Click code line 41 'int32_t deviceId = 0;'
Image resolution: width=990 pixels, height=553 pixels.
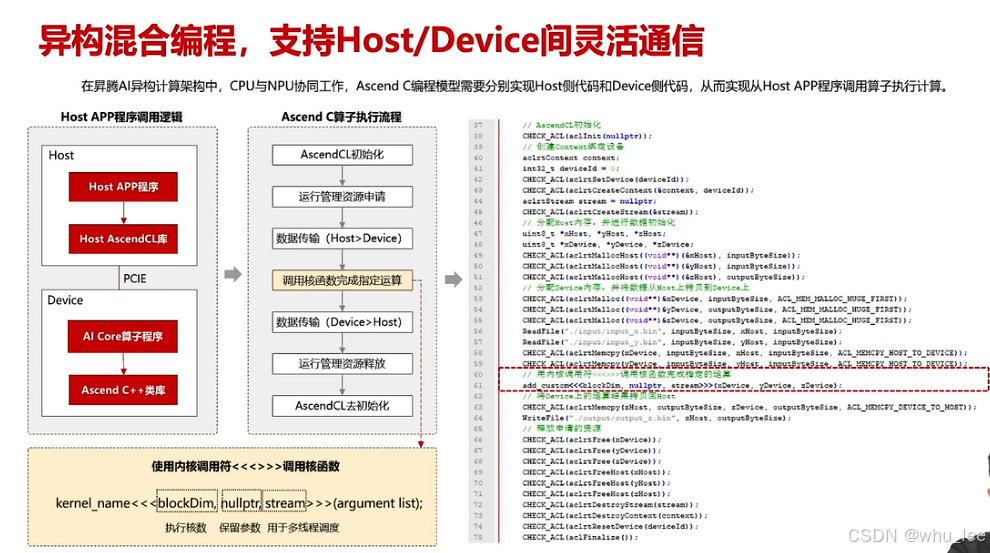point(571,169)
